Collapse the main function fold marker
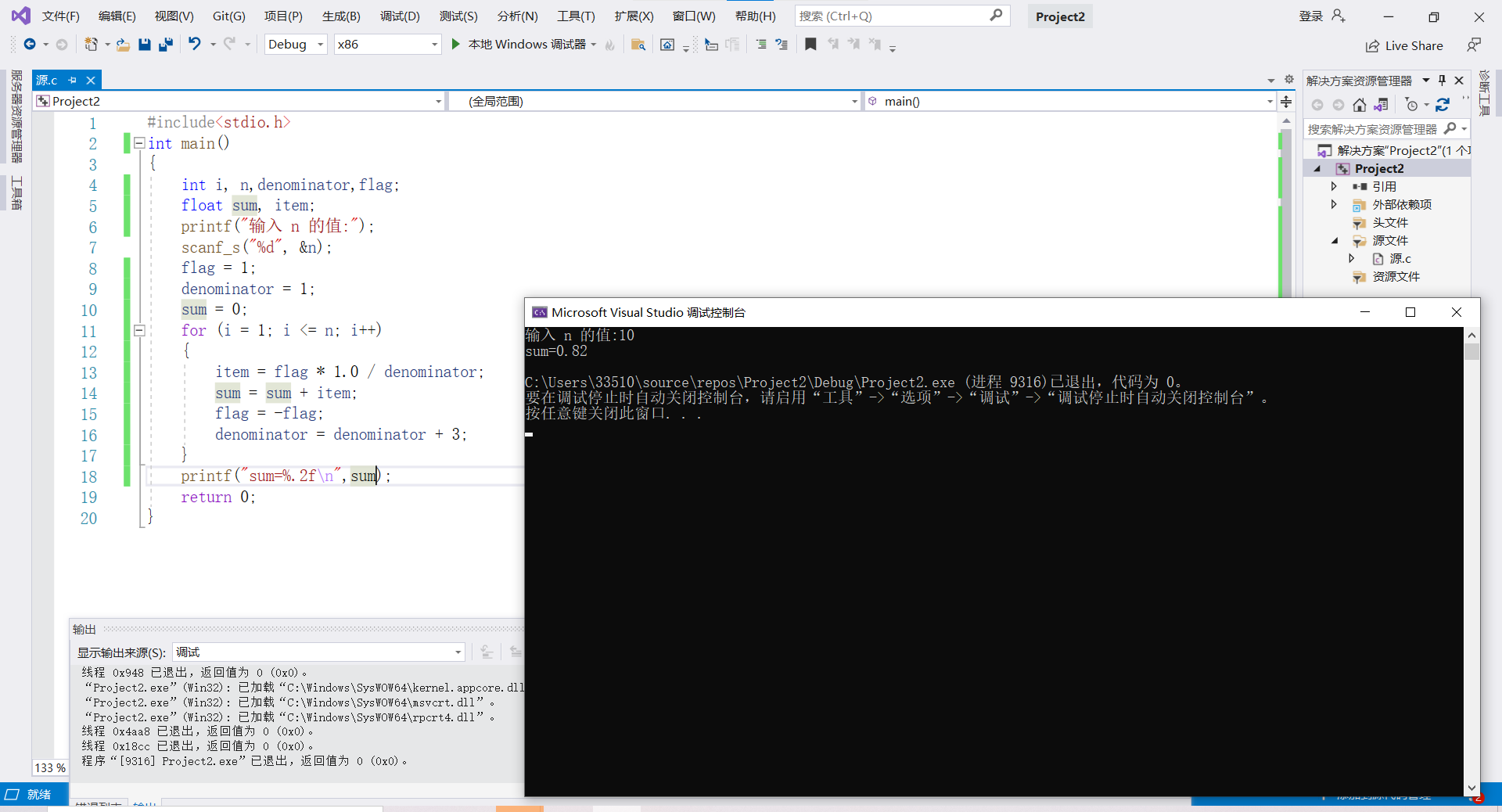This screenshot has height=812, width=1502. 139,143
